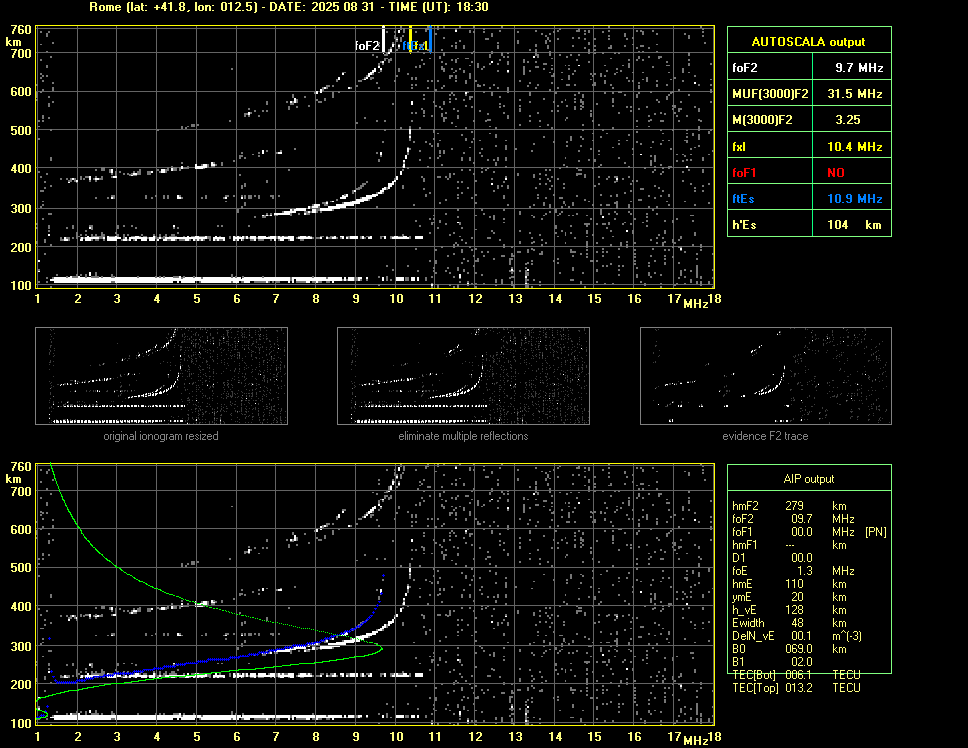This screenshot has height=748, width=968.
Task: Select the AIP foF2 09.7 MHz row
Action: [x=793, y=519]
